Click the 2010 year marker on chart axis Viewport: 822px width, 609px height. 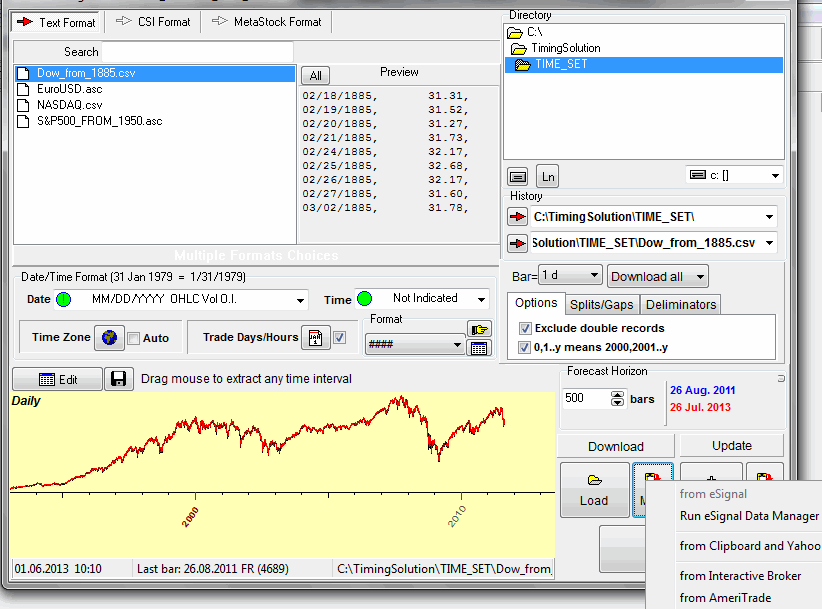(x=456, y=516)
